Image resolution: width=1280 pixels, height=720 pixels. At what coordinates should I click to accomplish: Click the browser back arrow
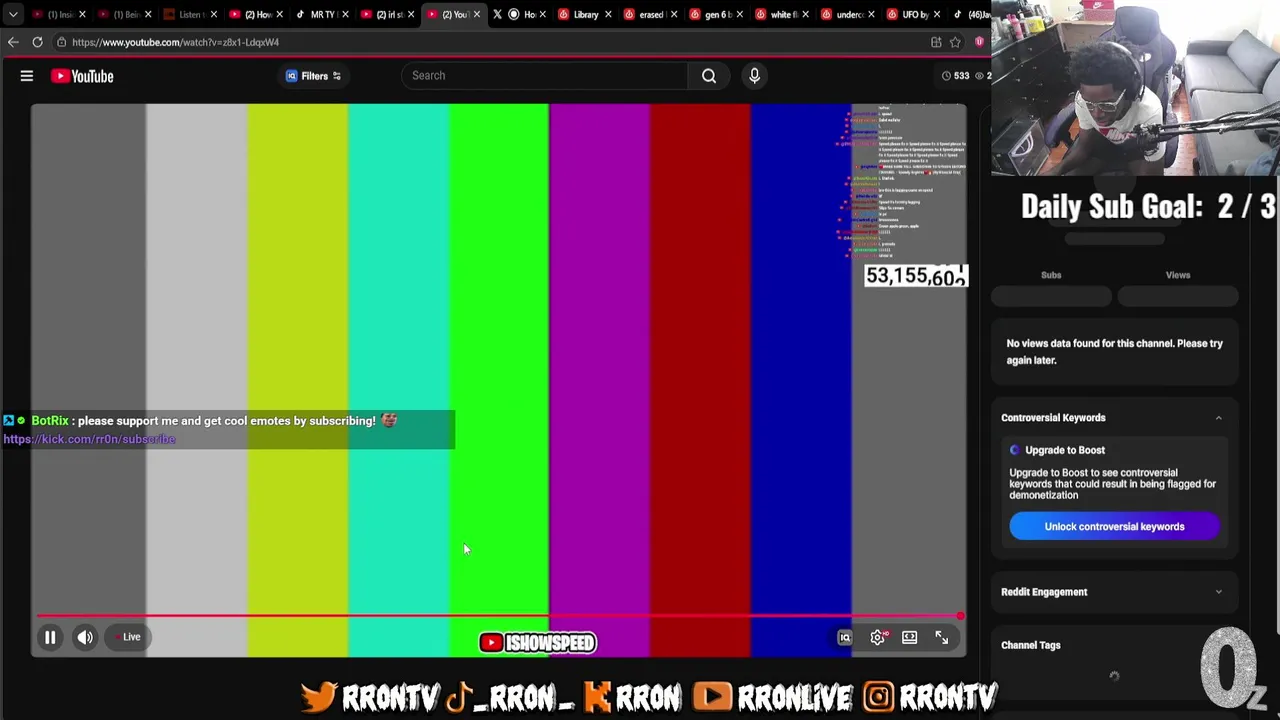pyautogui.click(x=13, y=42)
